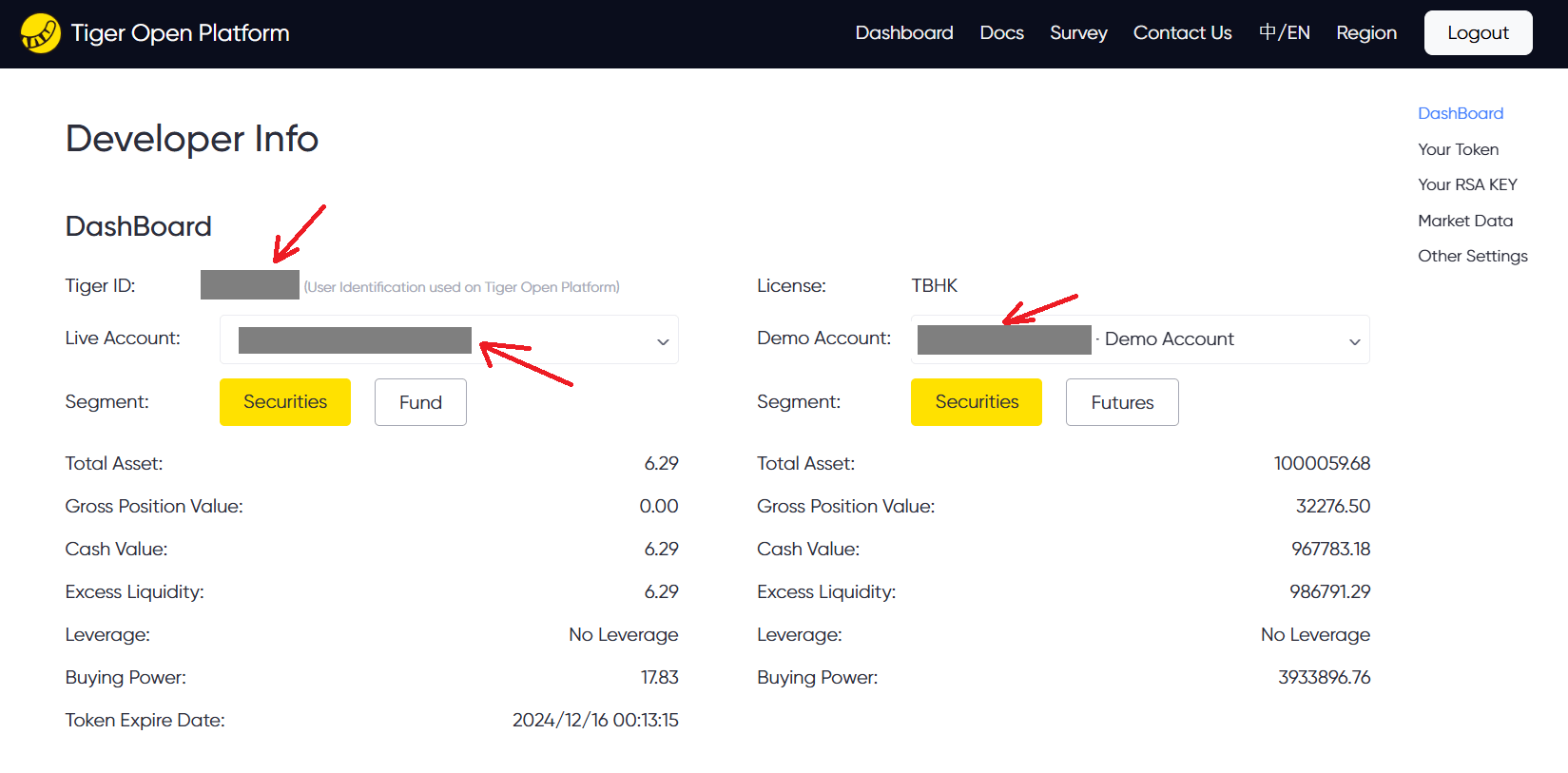The image size is (1568, 773).
Task: Click the Gross Position Value 32276.50
Action: coord(1333,506)
